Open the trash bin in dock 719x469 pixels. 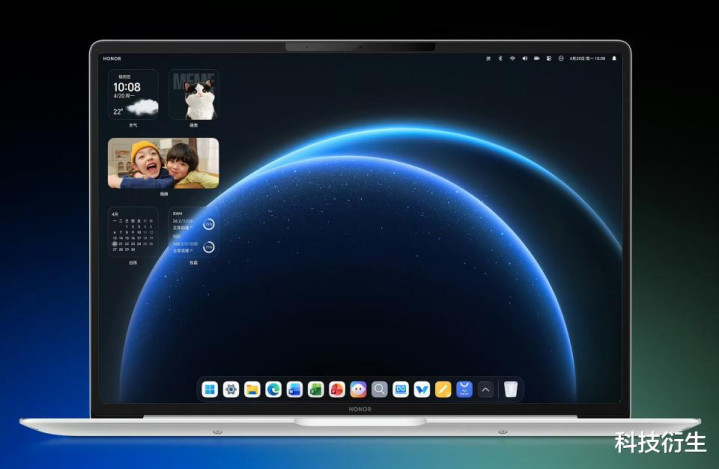(511, 390)
